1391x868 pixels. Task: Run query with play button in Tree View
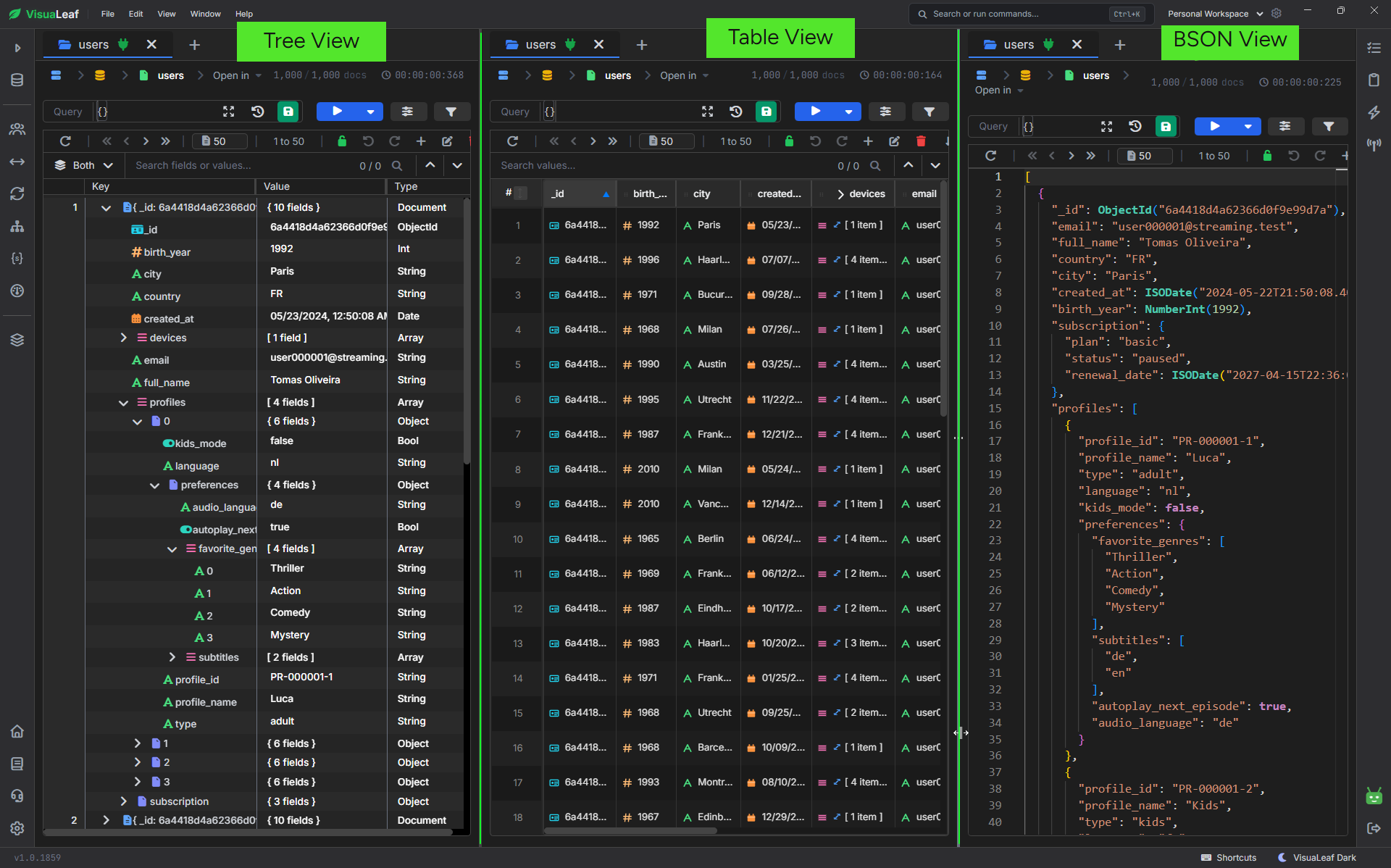coord(337,112)
